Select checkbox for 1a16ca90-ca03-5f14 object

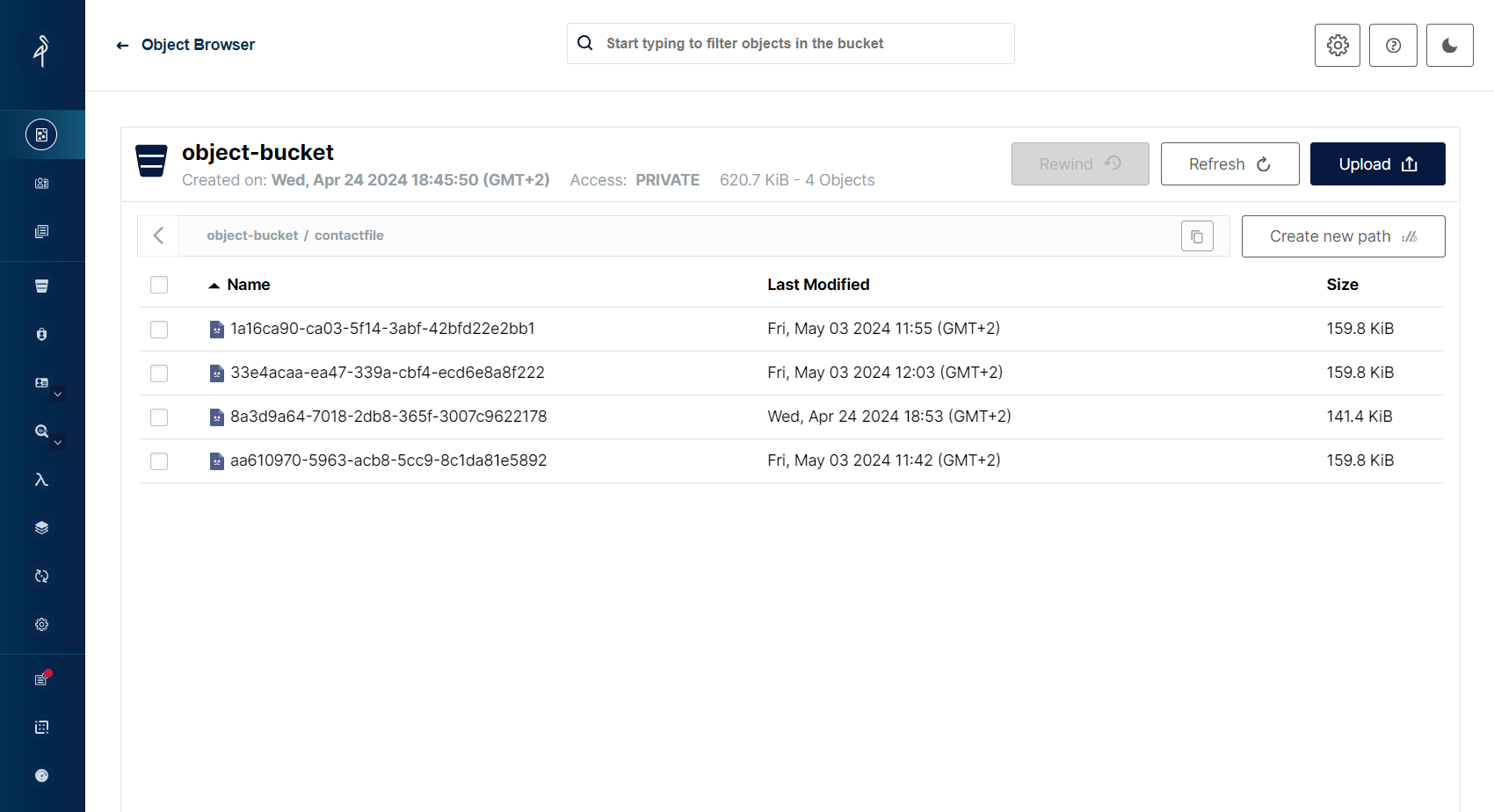pyautogui.click(x=159, y=330)
